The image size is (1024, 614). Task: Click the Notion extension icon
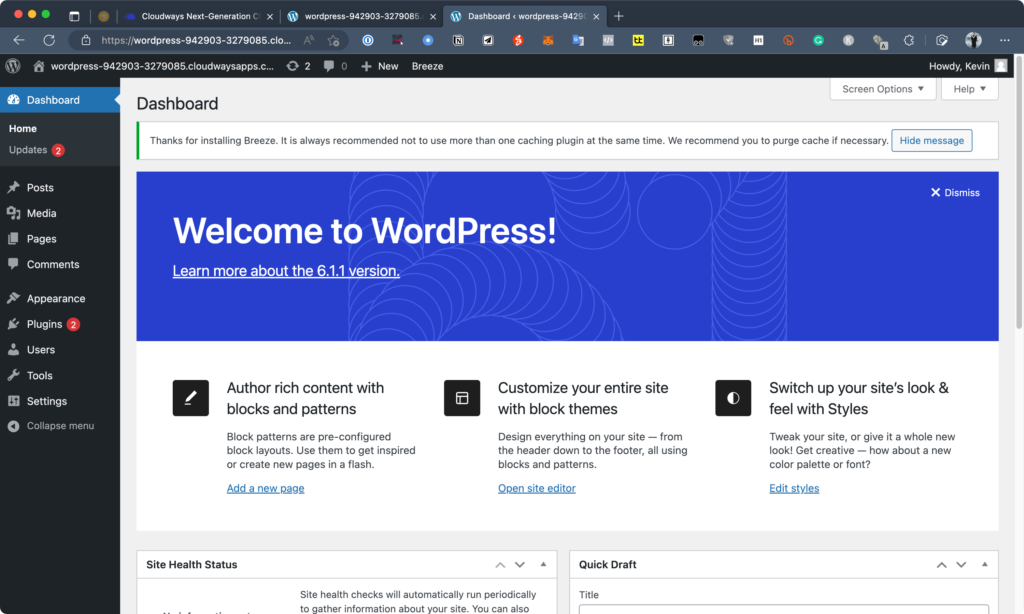pos(458,40)
